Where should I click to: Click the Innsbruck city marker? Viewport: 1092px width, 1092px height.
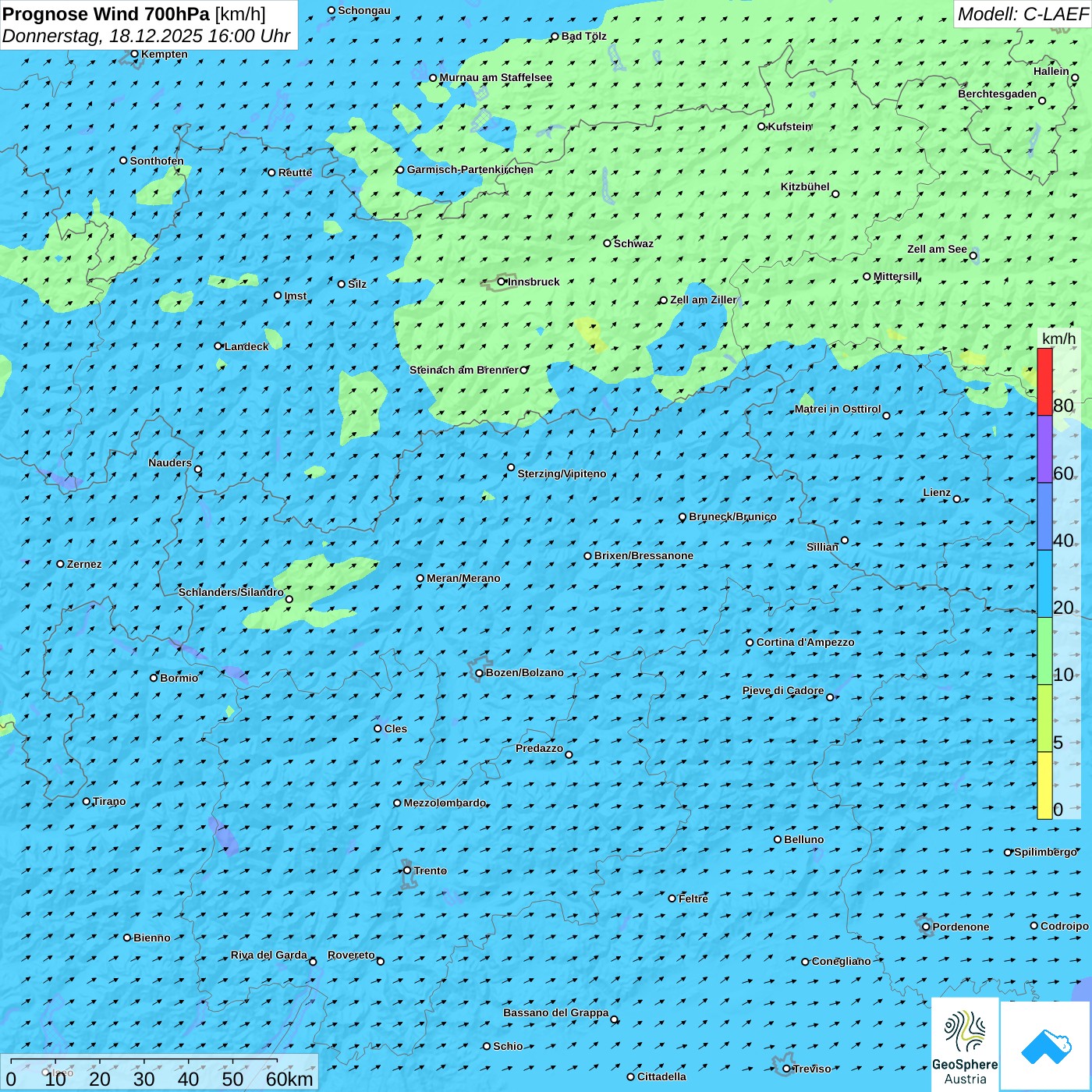502,282
